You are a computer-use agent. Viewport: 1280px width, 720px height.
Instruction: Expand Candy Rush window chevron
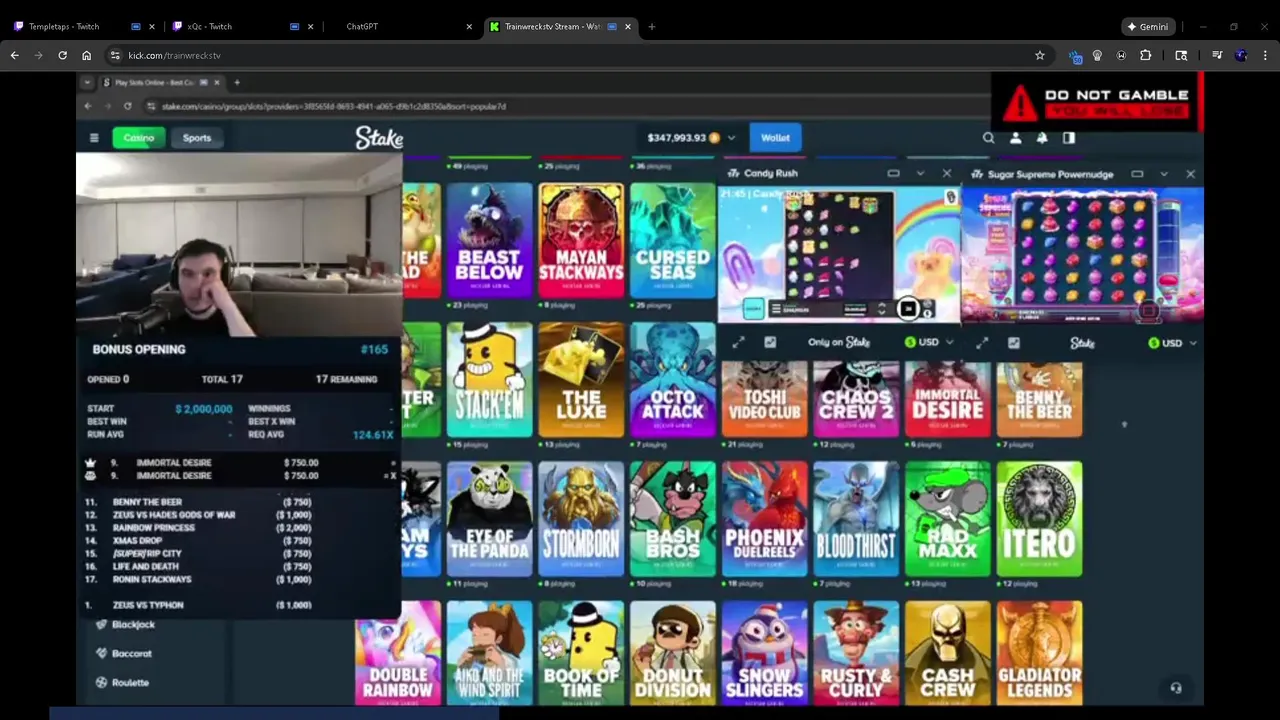(920, 174)
